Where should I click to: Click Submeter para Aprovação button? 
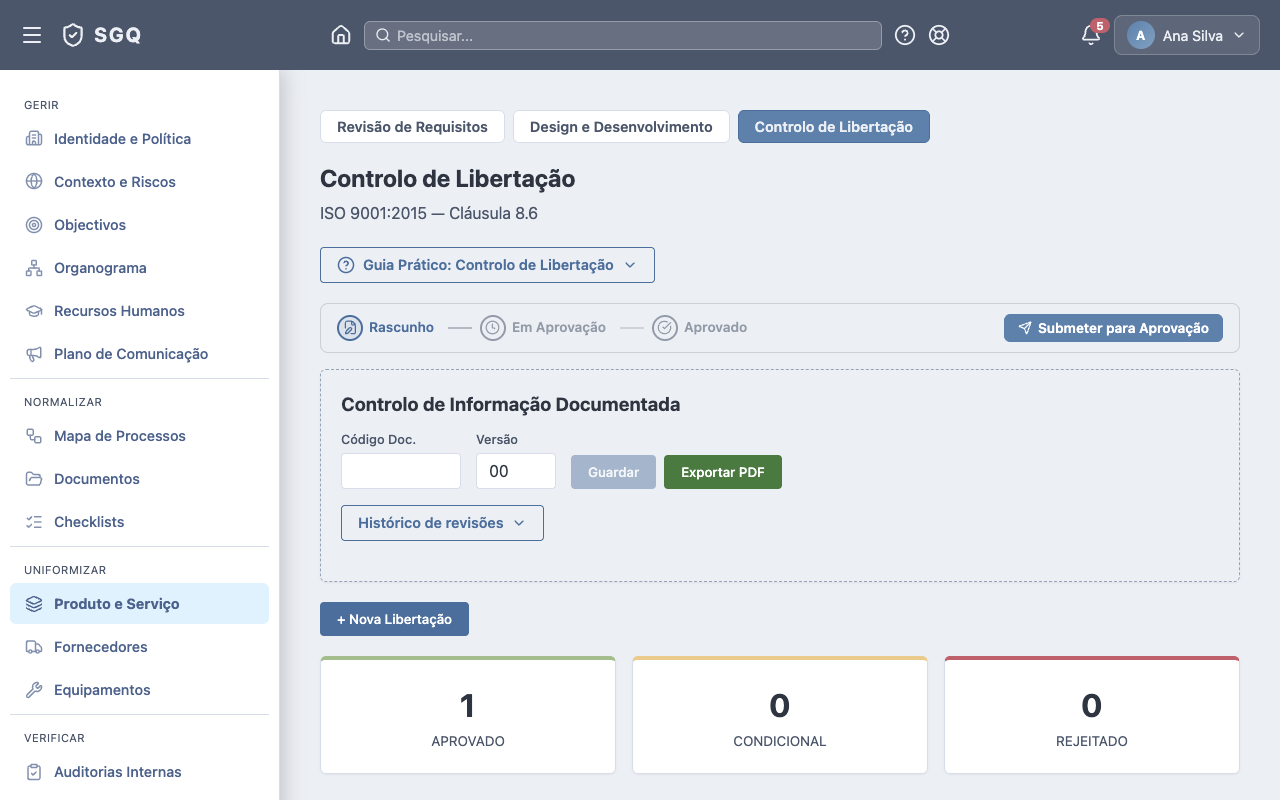pyautogui.click(x=1113, y=328)
